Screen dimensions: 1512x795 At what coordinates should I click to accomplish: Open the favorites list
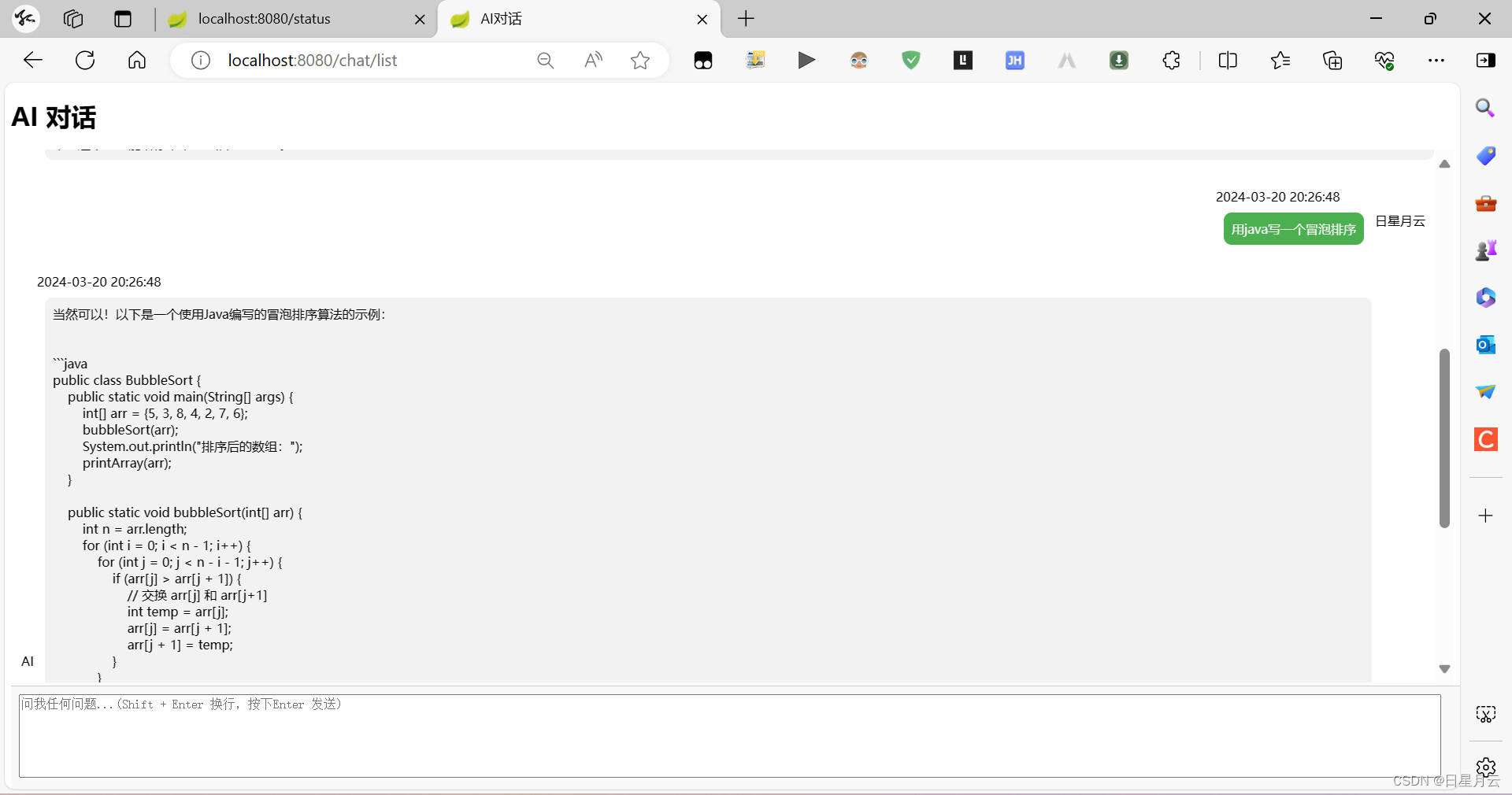(x=1280, y=61)
